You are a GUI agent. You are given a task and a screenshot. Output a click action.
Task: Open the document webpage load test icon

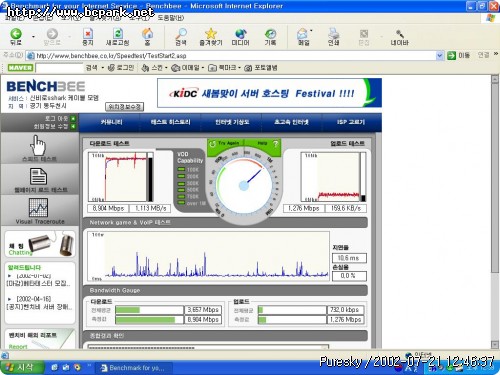tap(38, 176)
